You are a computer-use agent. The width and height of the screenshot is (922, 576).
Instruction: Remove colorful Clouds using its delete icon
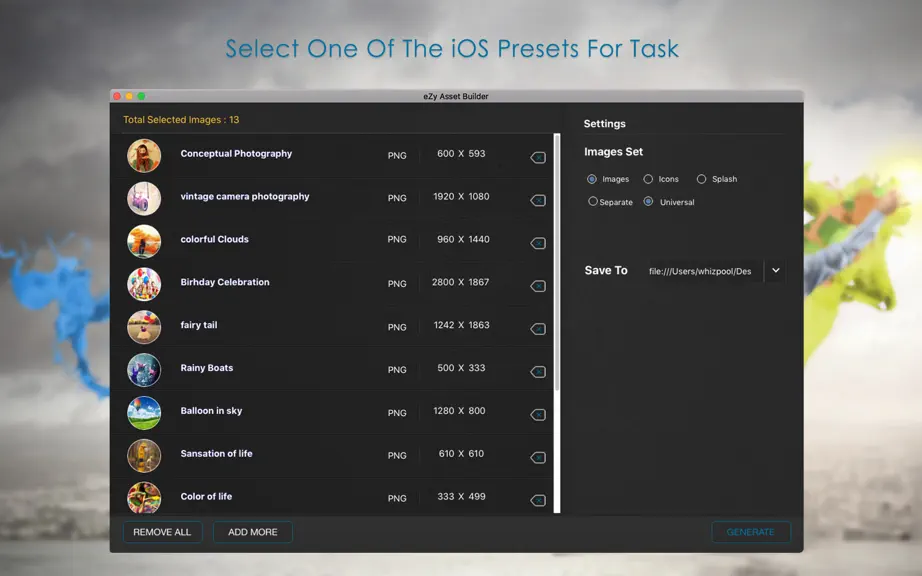(x=537, y=243)
